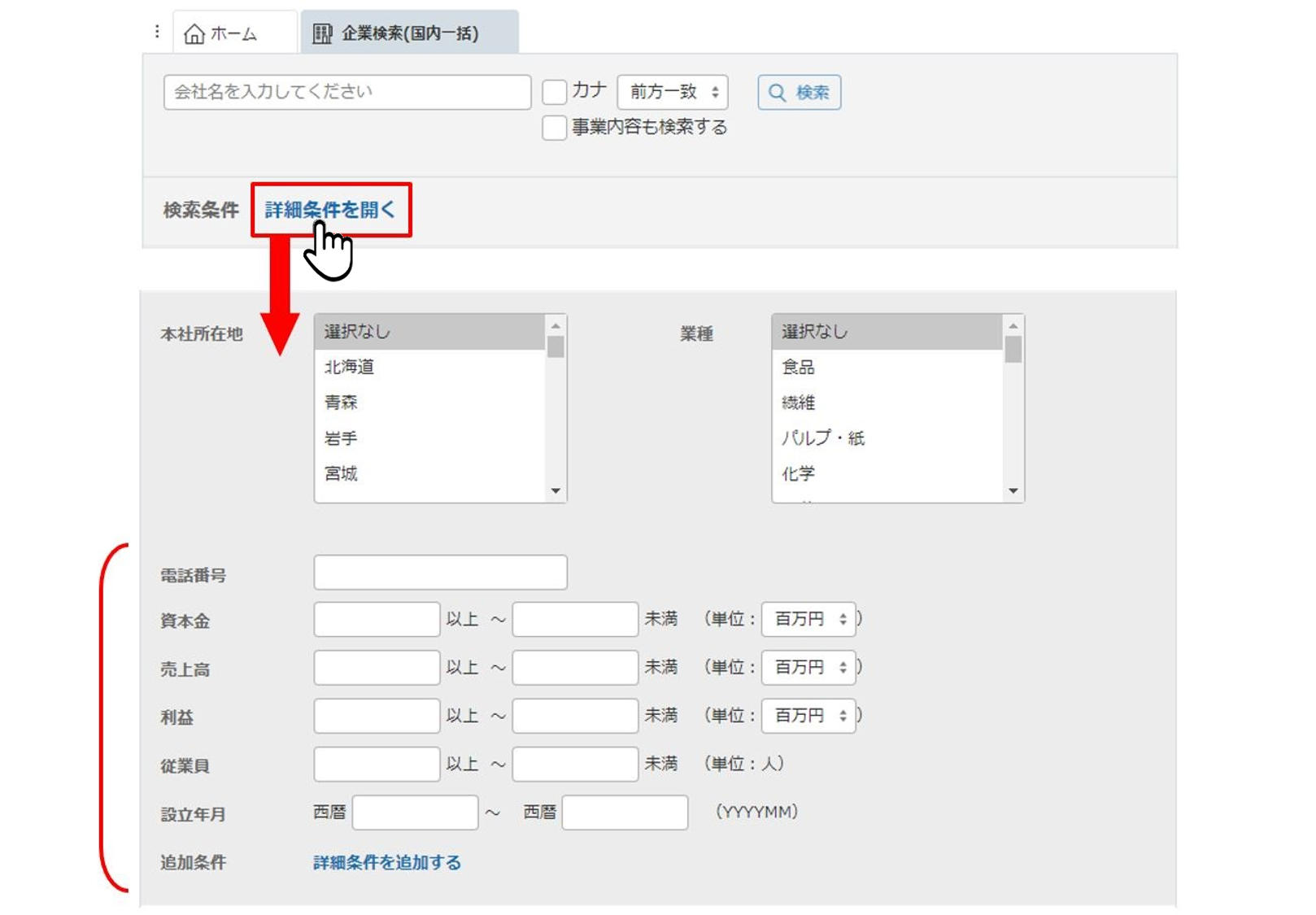Click the three-dot menu icon beside Home tab

[x=157, y=32]
